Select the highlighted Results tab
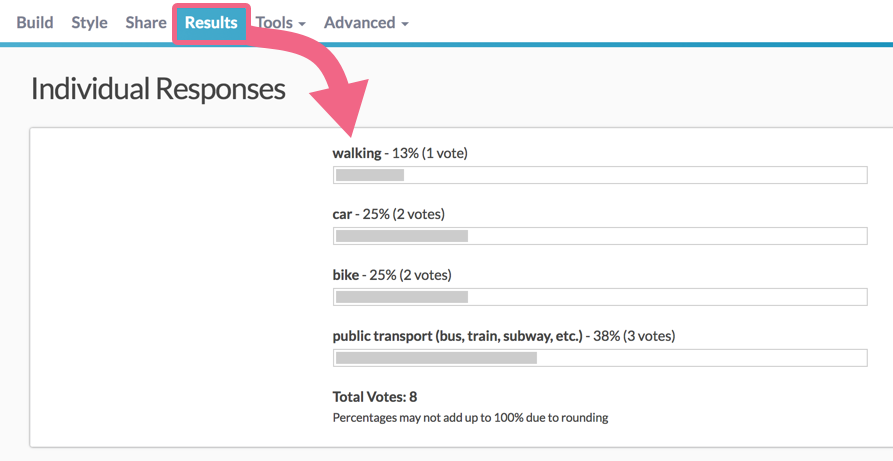The height and width of the screenshot is (461, 893). click(211, 22)
